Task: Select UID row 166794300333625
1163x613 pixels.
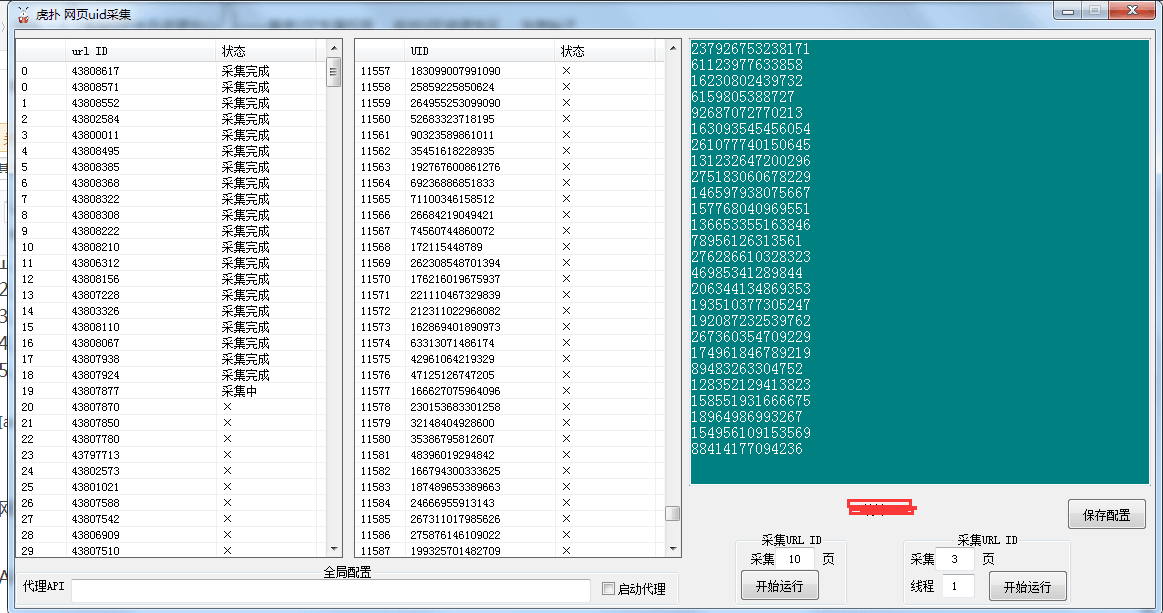Action: click(x=509, y=471)
